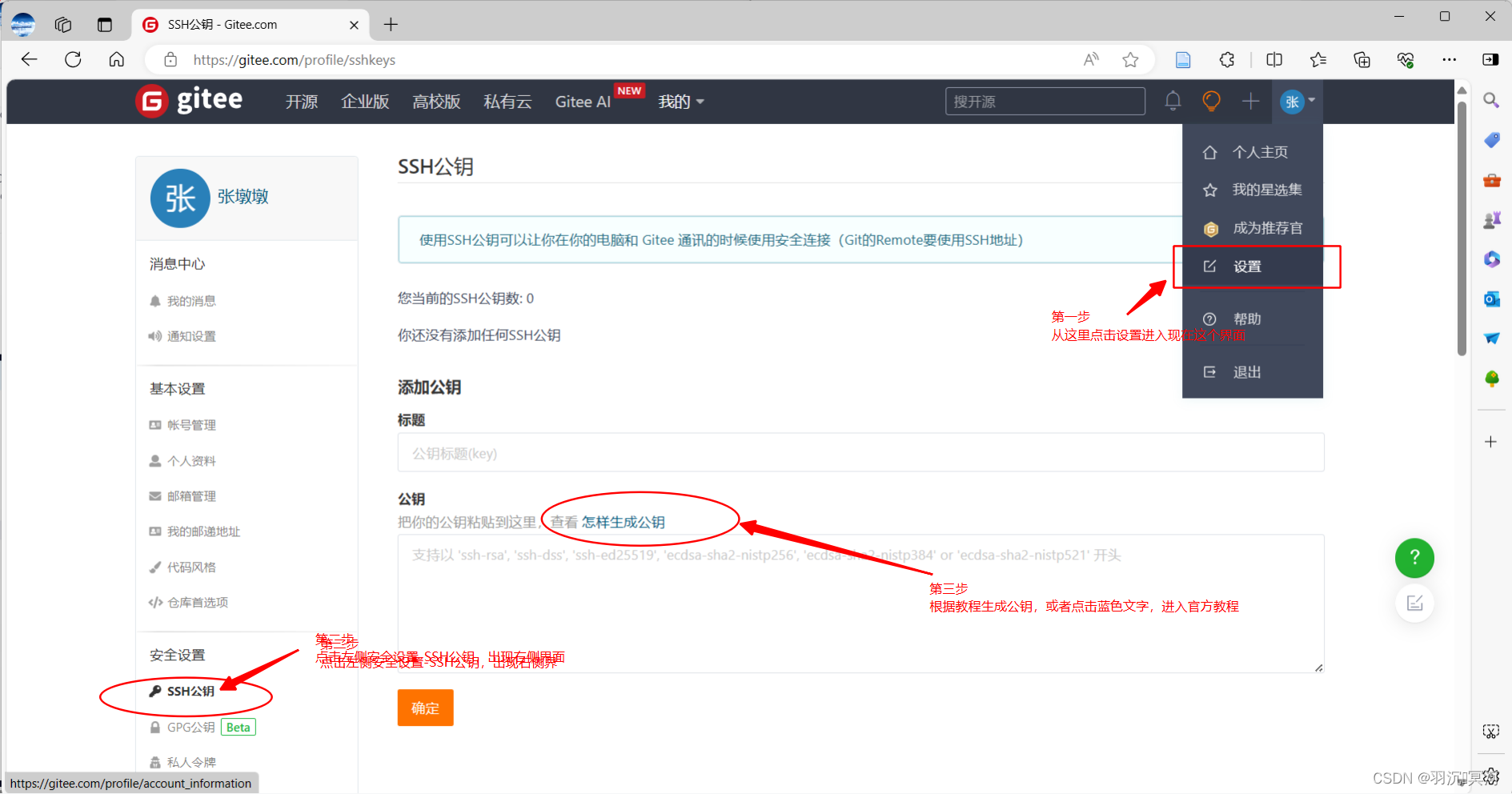The height and width of the screenshot is (794, 1512).
Task: Add Edge sidebar app plus
Action: (x=1490, y=442)
